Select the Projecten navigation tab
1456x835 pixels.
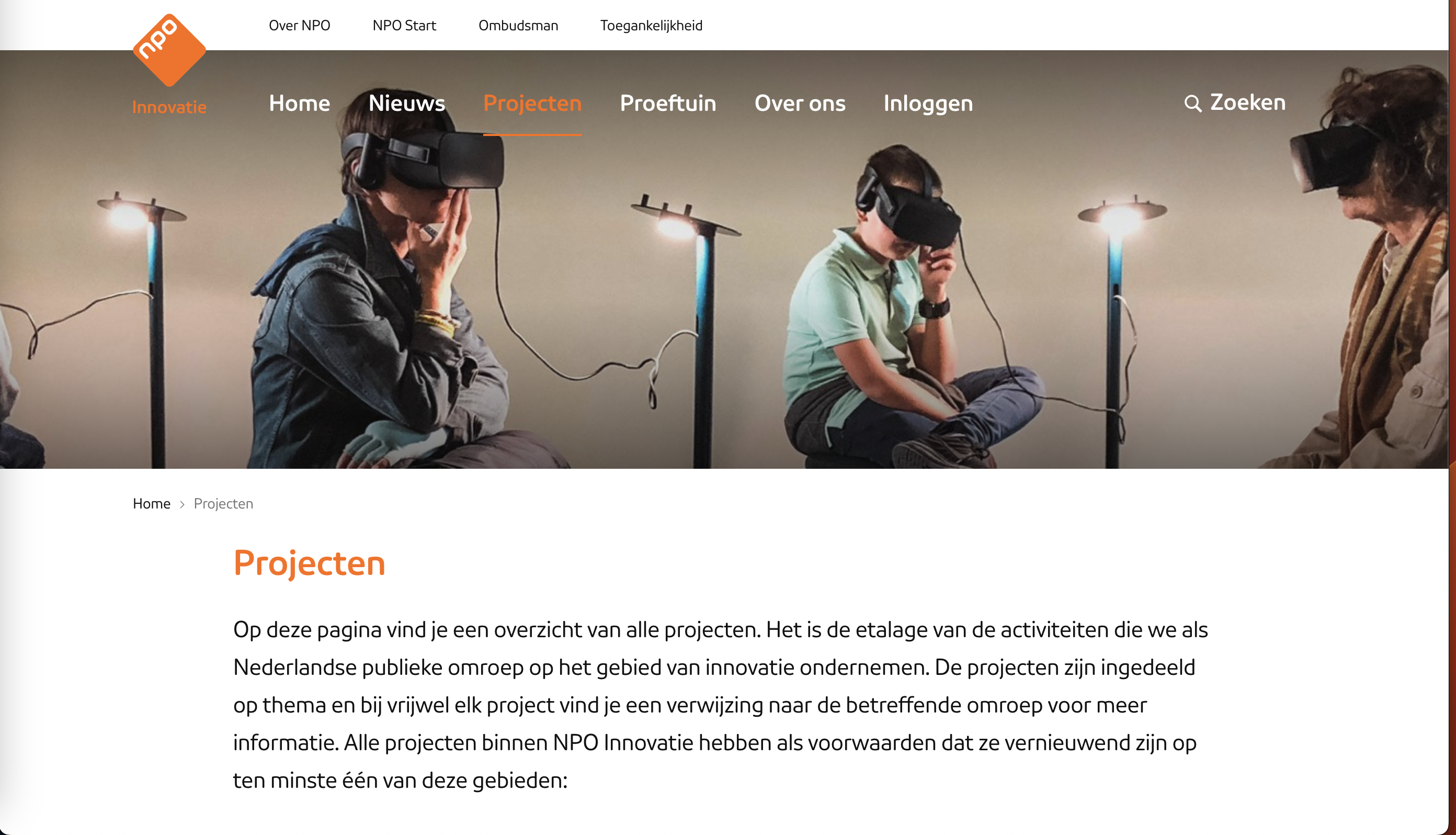[x=532, y=103]
